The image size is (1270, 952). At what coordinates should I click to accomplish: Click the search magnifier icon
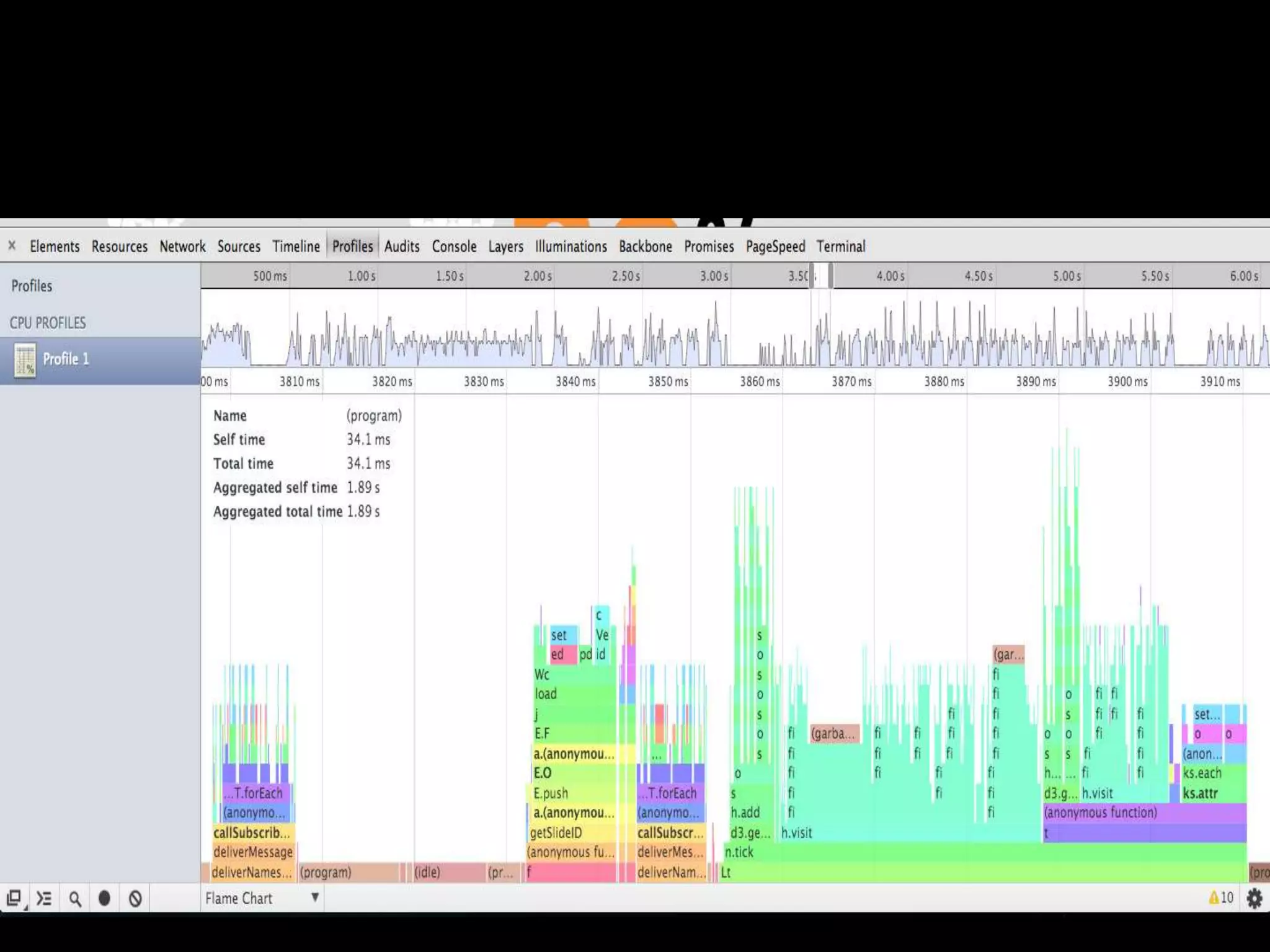click(x=74, y=898)
